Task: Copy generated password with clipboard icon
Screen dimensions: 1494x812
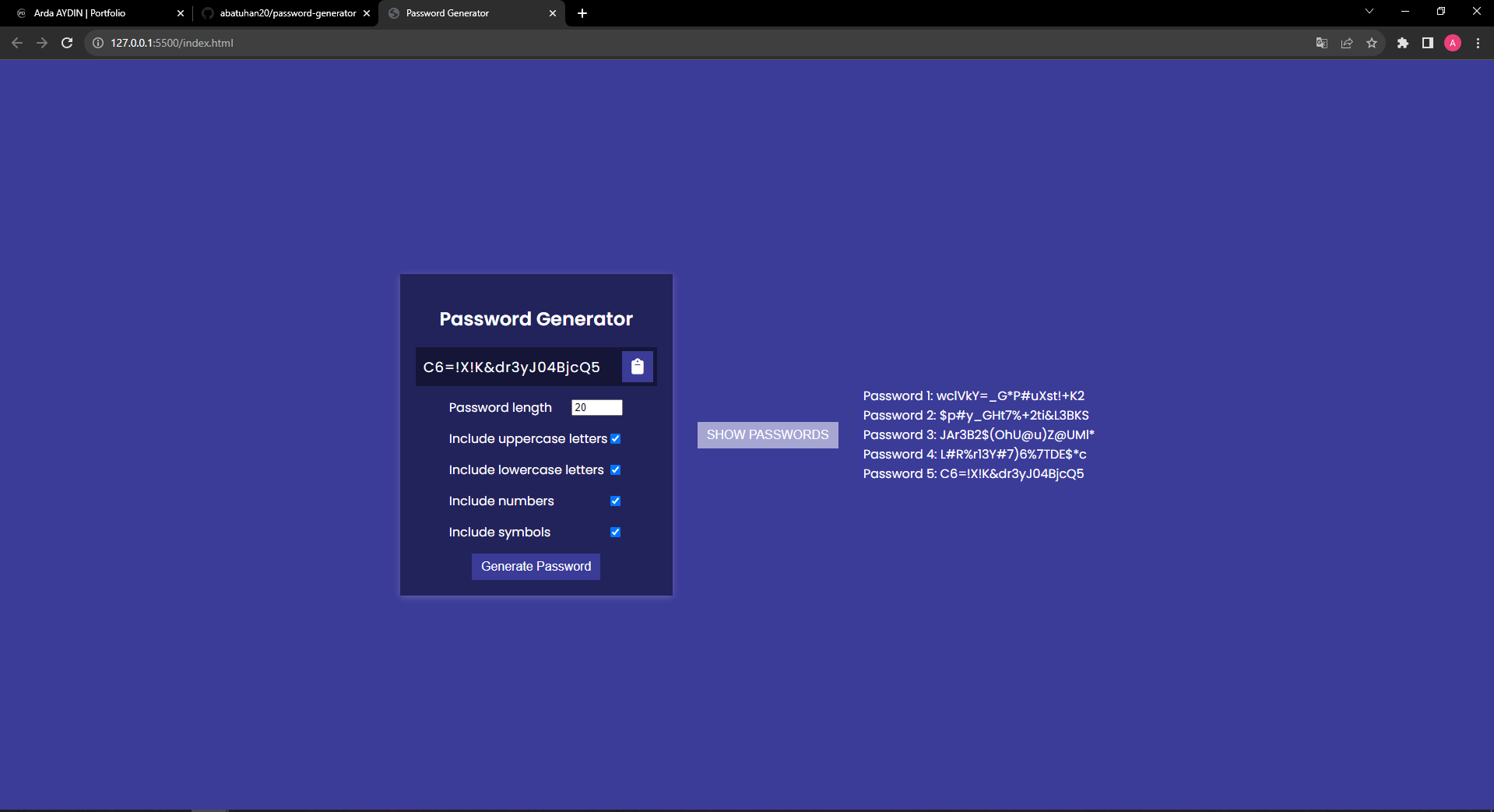Action: [x=637, y=367]
